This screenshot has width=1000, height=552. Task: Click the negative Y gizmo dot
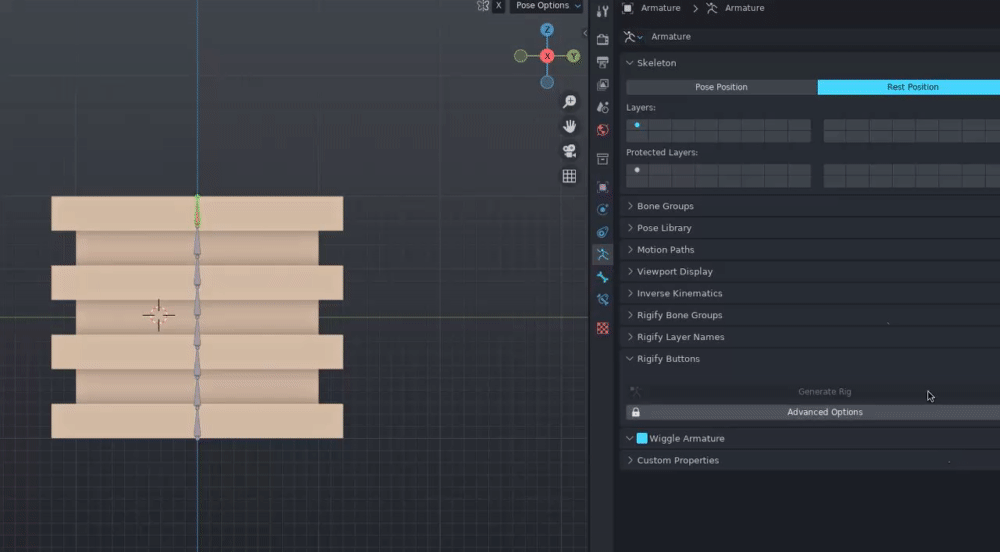point(520,56)
